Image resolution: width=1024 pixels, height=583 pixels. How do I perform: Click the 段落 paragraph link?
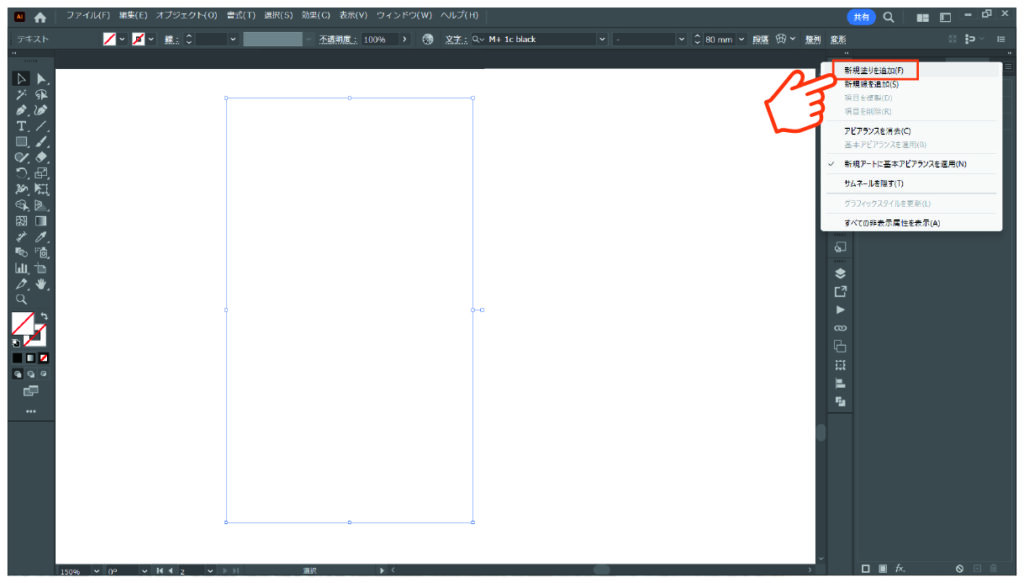click(760, 39)
